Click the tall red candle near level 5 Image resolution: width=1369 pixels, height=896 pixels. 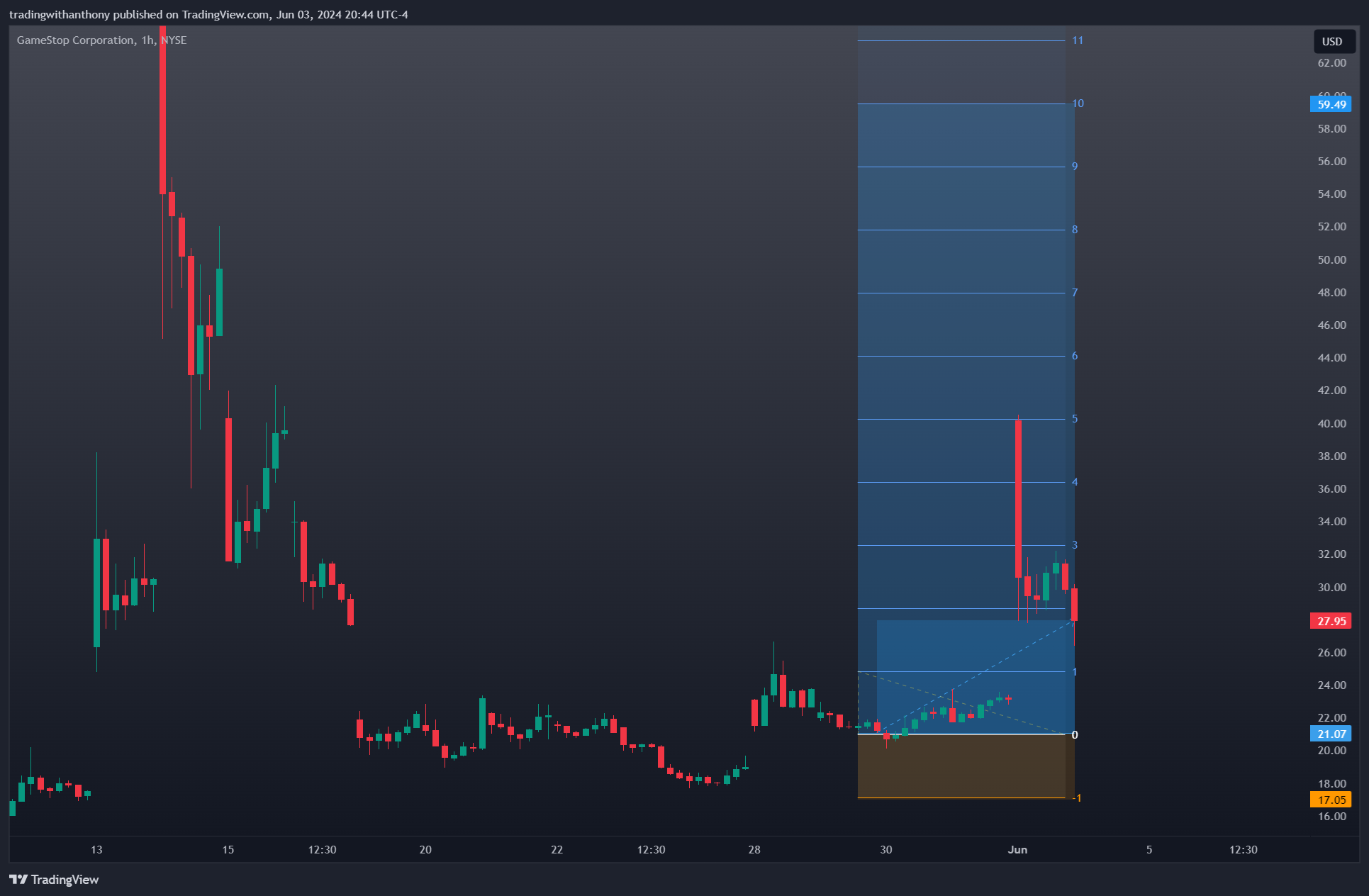(x=1018, y=499)
